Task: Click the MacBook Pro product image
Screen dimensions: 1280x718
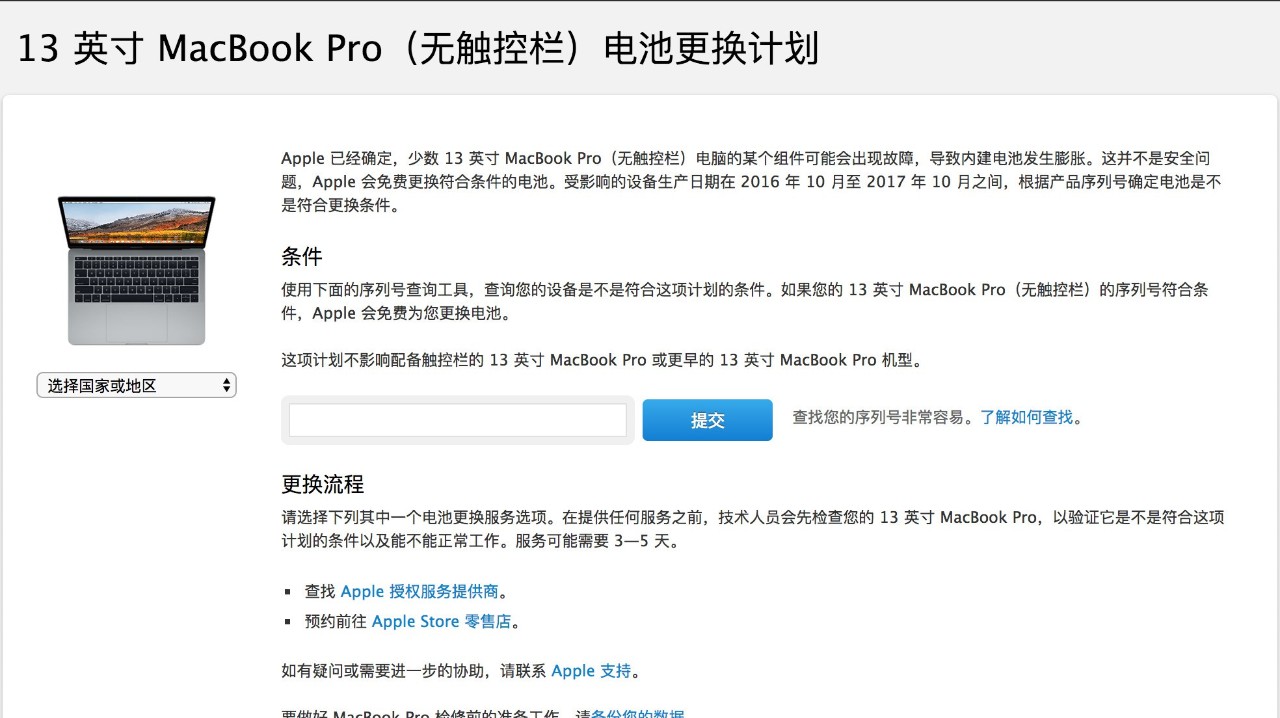Action: pos(136,270)
